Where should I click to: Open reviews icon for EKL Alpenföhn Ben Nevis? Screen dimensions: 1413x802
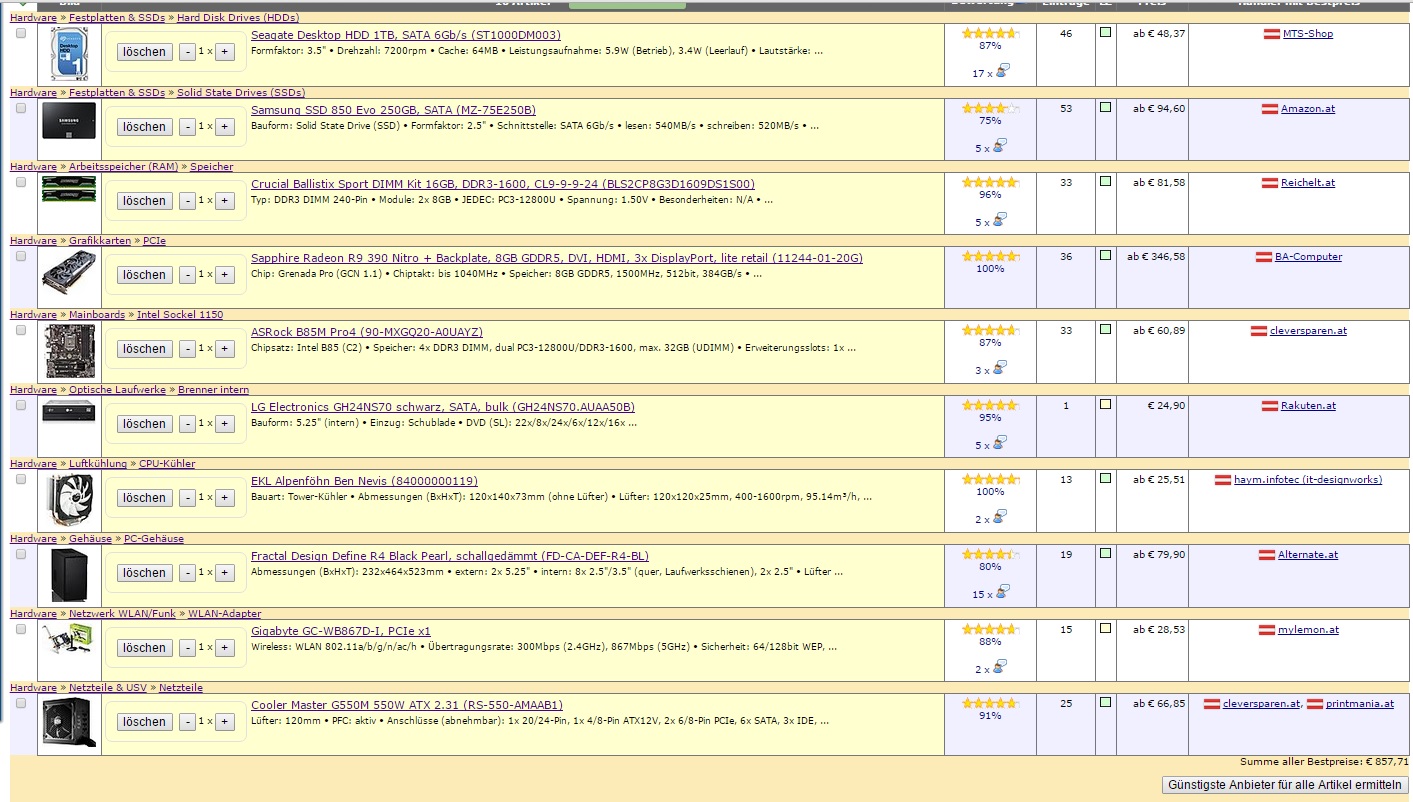tap(1001, 517)
